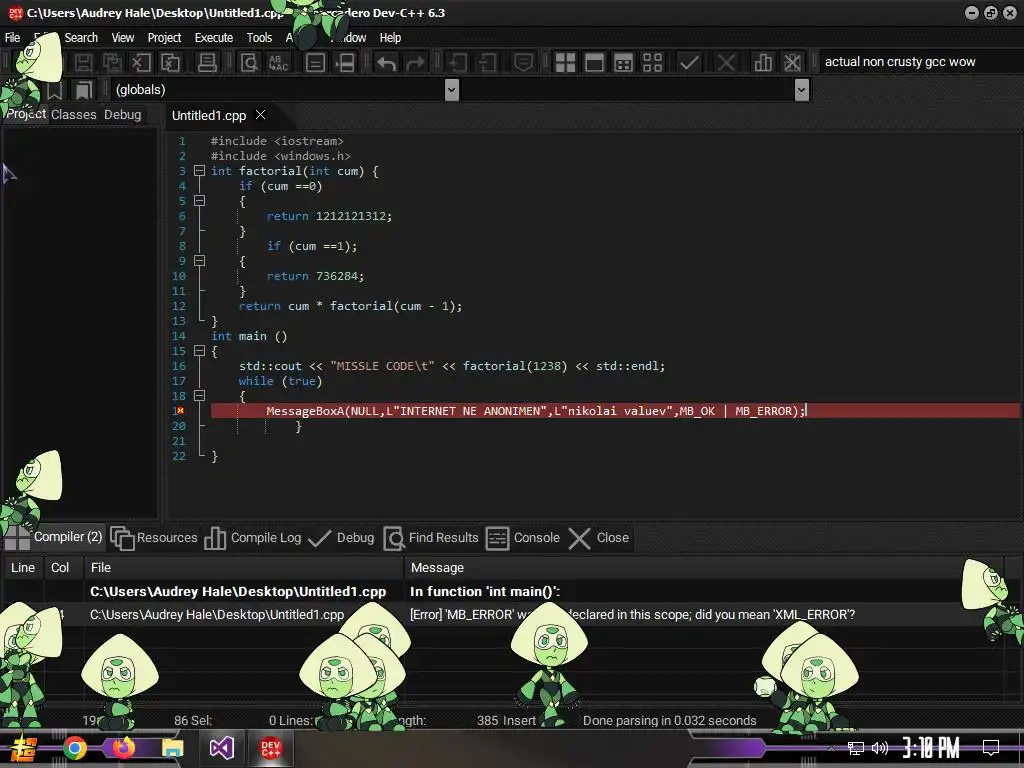Click the Undo arrow icon
This screenshot has width=1024, height=768.
(x=386, y=63)
